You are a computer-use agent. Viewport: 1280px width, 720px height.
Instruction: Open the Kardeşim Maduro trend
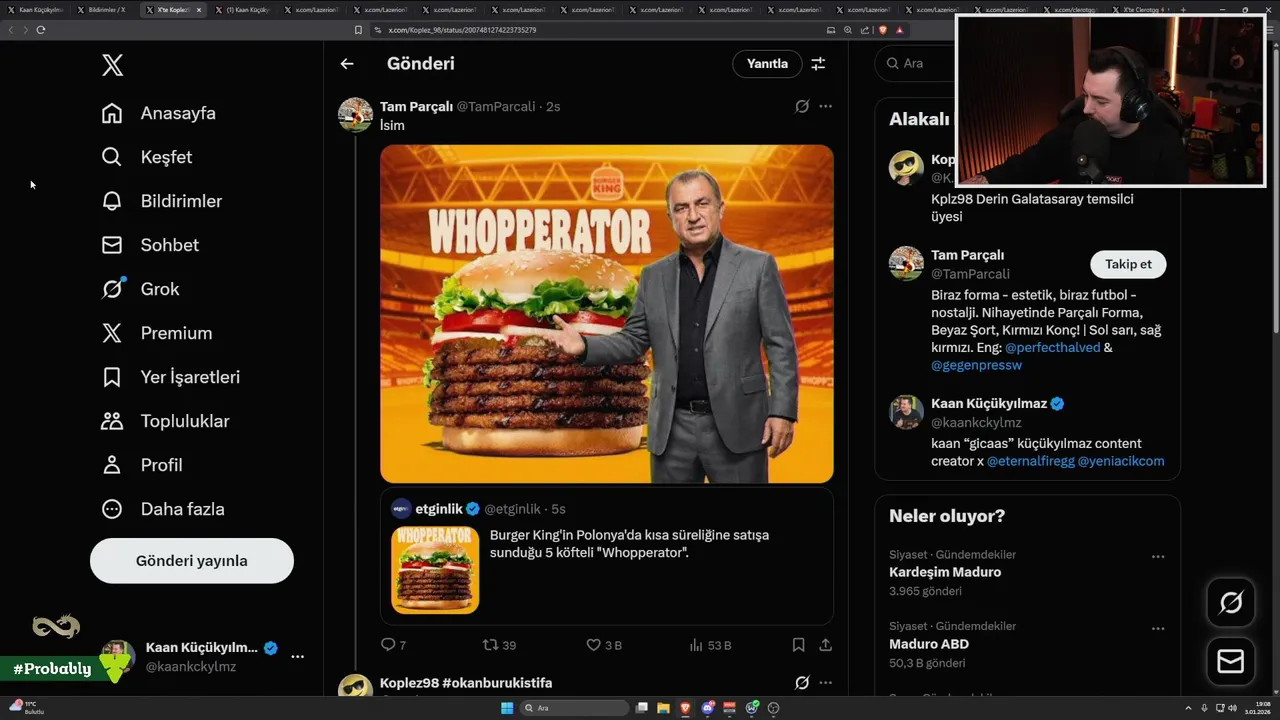(945, 572)
